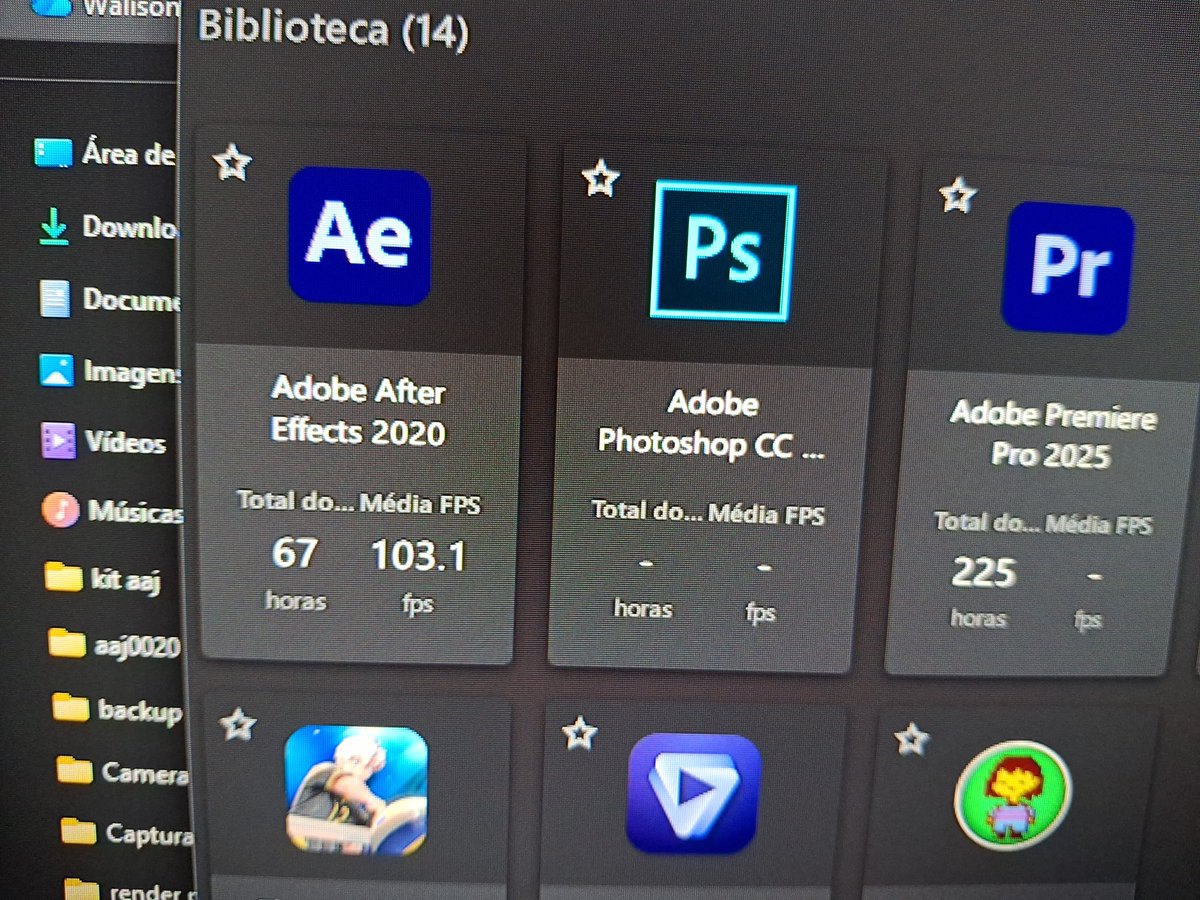This screenshot has height=900, width=1200.
Task: Select the Adobe Premiere Pro 2025 title
Action: (1052, 435)
